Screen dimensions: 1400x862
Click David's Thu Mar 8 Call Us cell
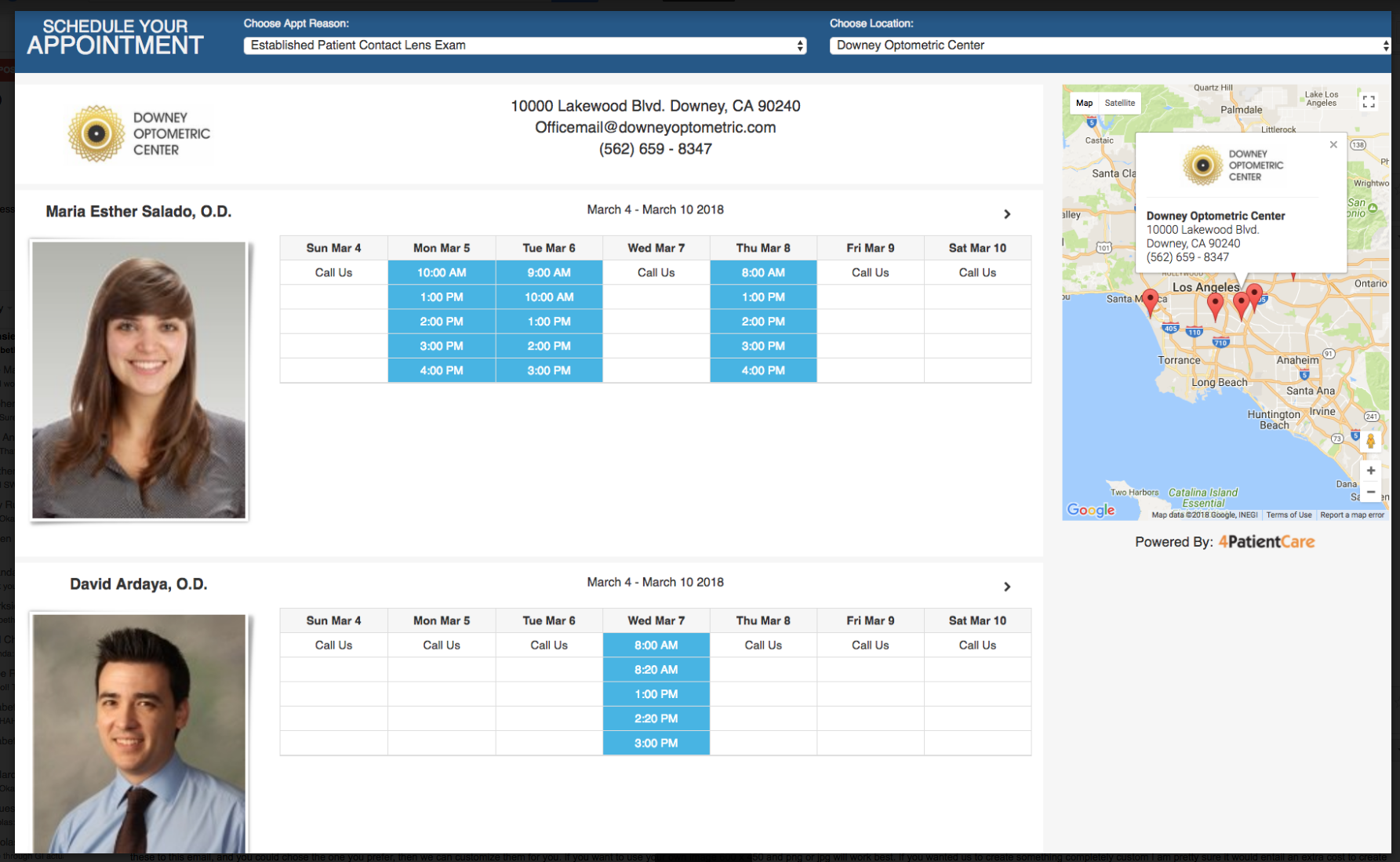pyautogui.click(x=763, y=645)
